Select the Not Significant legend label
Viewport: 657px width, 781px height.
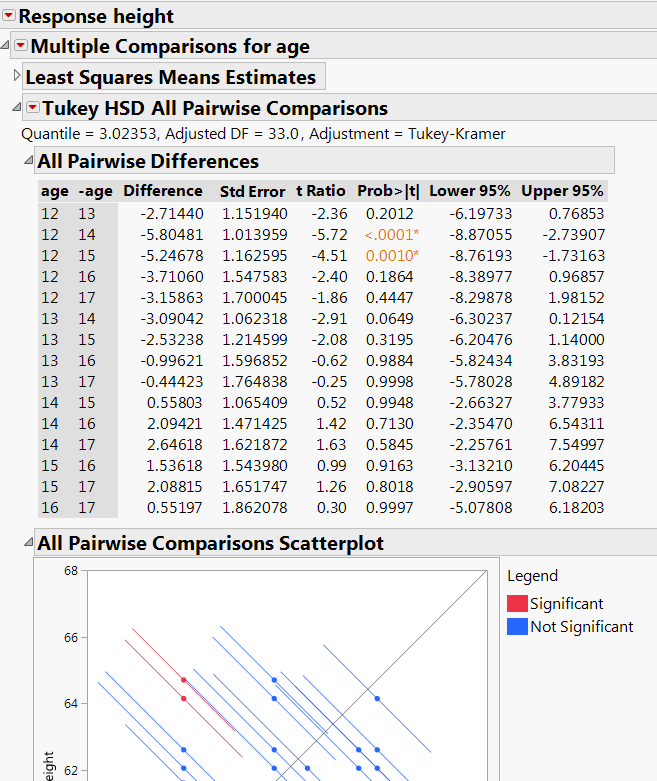point(582,627)
